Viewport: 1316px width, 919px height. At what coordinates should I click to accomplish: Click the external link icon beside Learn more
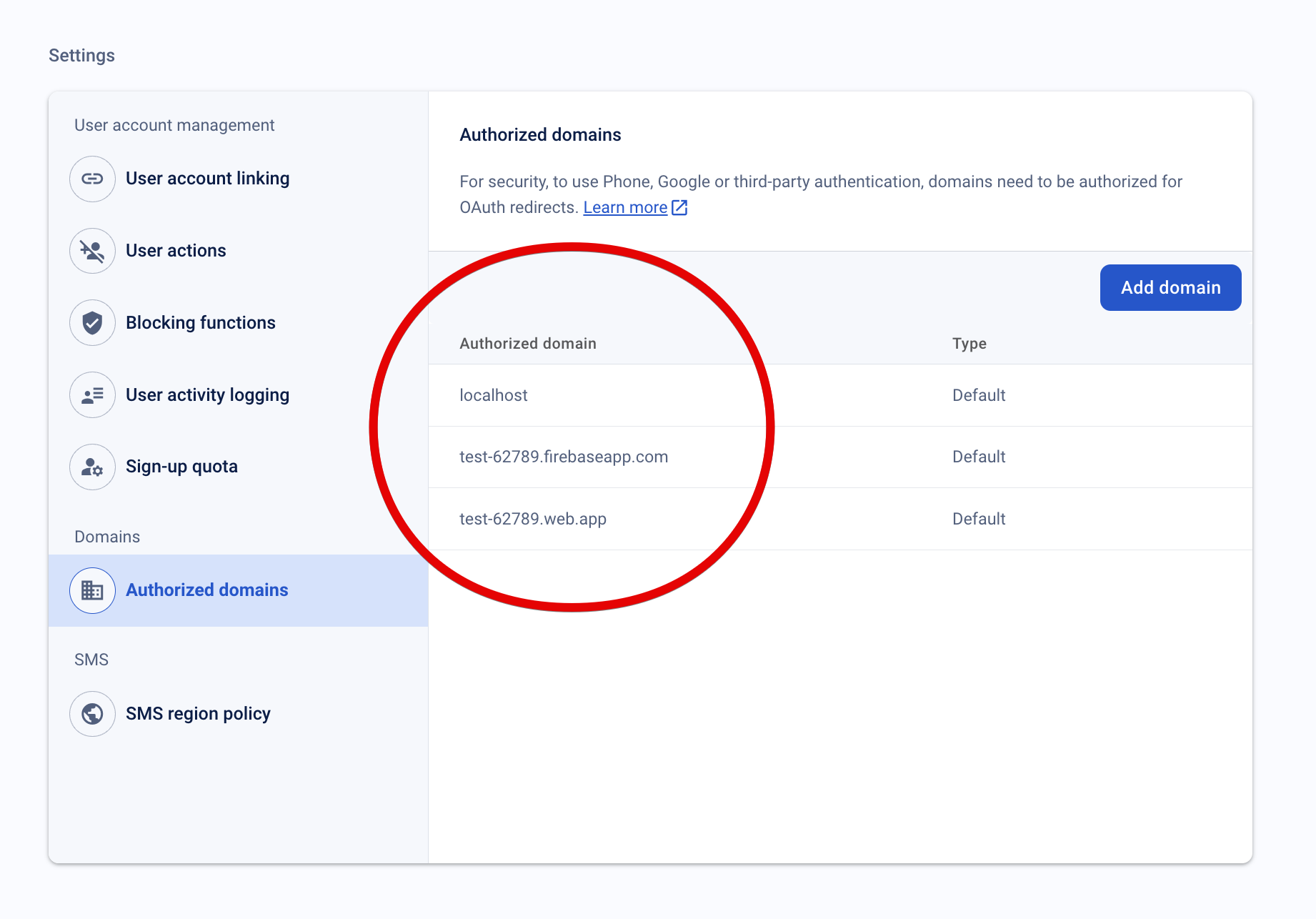pyautogui.click(x=679, y=207)
